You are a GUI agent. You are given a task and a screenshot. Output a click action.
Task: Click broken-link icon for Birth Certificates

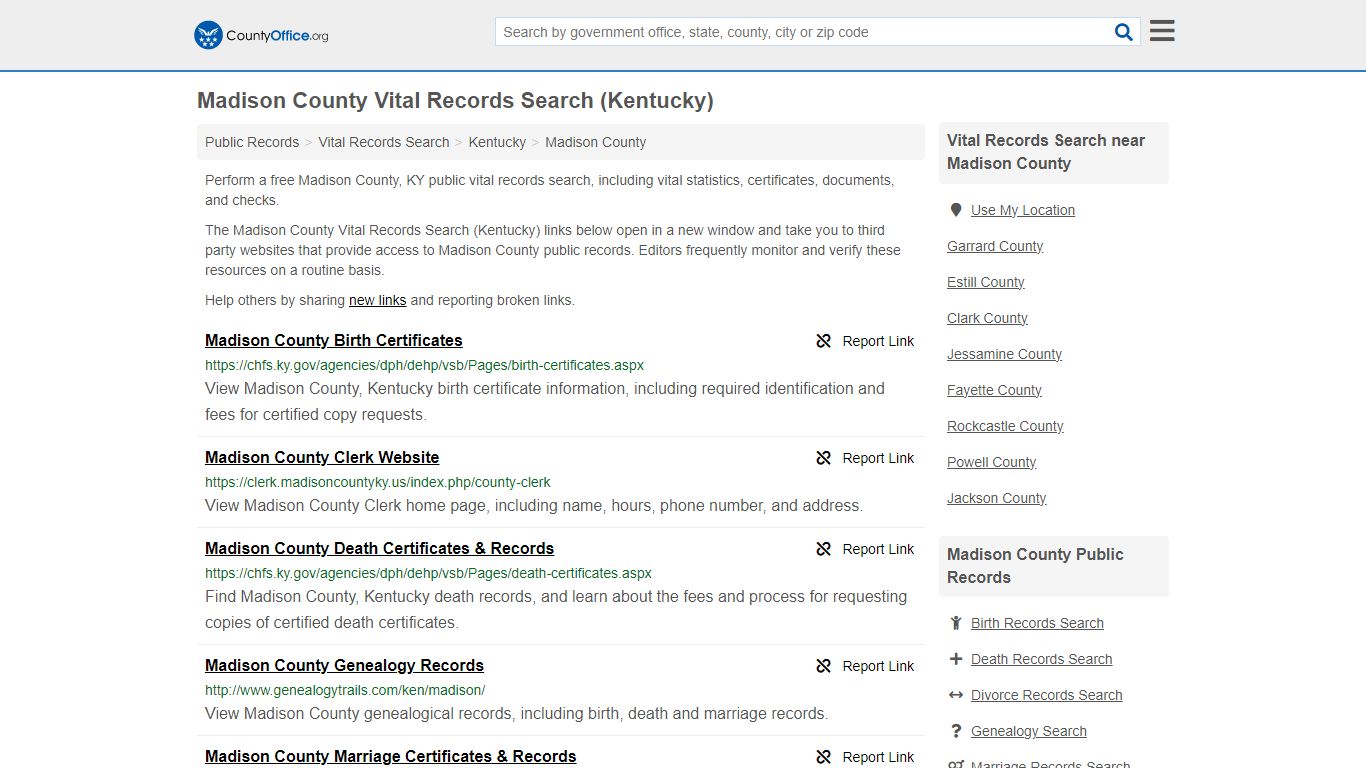click(823, 341)
